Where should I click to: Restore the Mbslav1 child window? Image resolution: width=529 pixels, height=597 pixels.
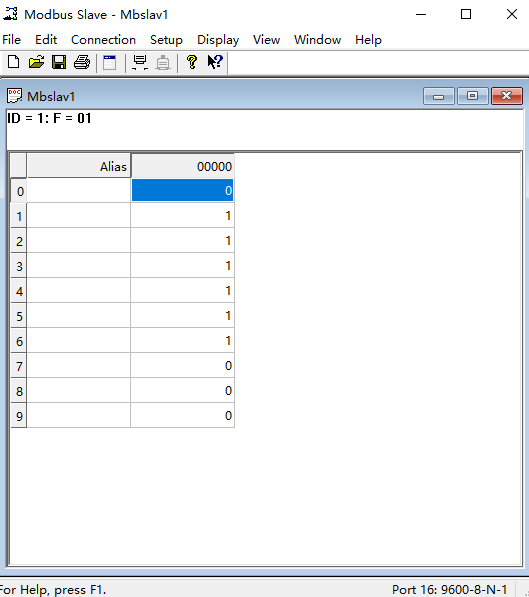coord(473,96)
